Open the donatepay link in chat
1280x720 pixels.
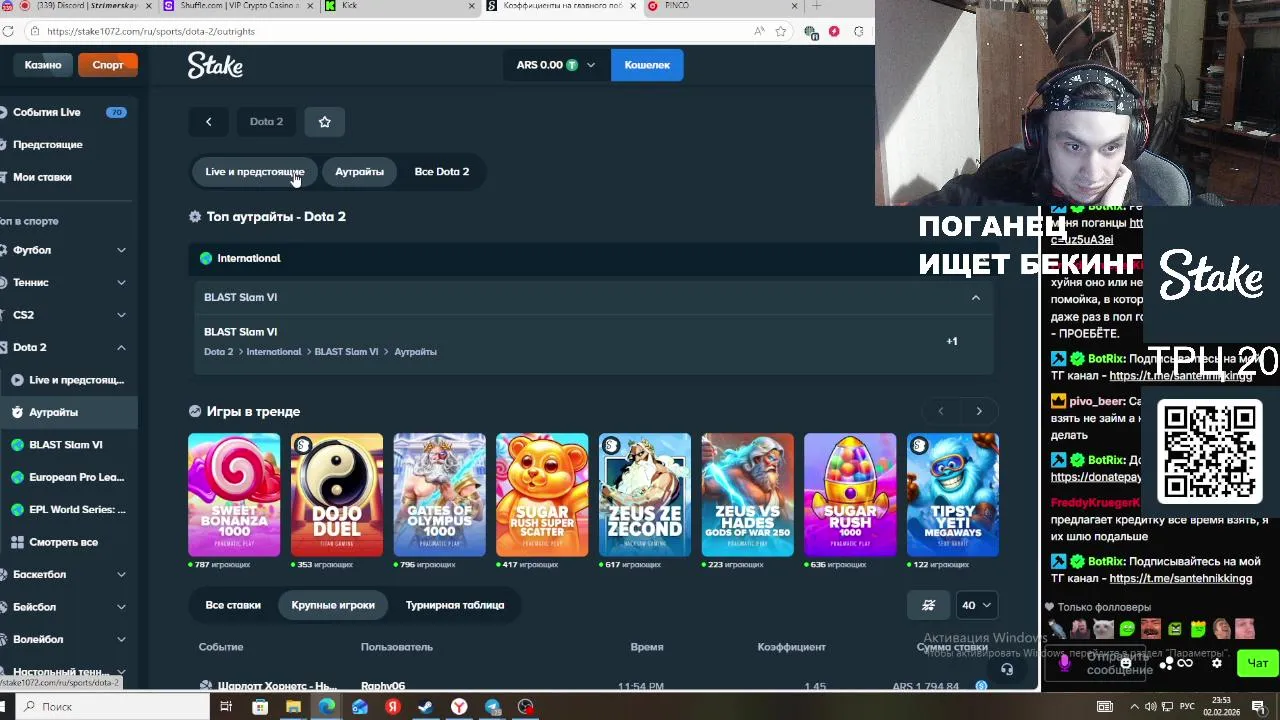coord(1095,477)
